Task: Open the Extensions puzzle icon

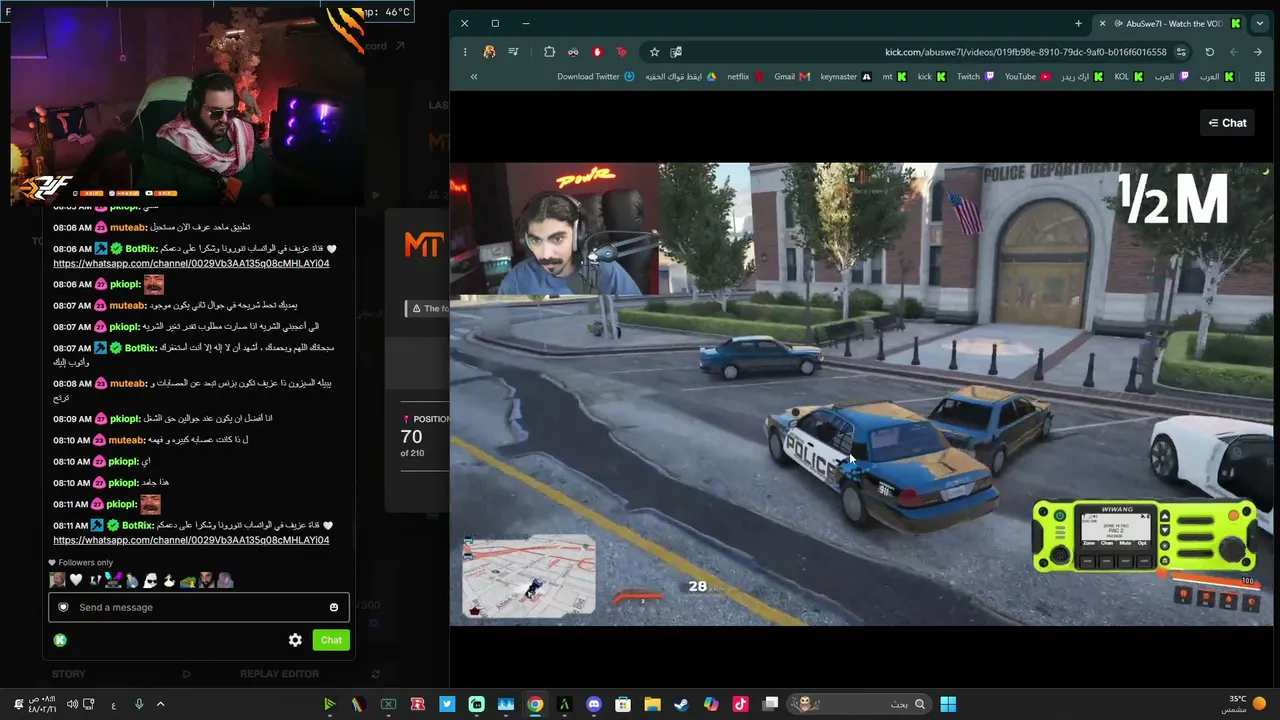Action: (x=549, y=52)
